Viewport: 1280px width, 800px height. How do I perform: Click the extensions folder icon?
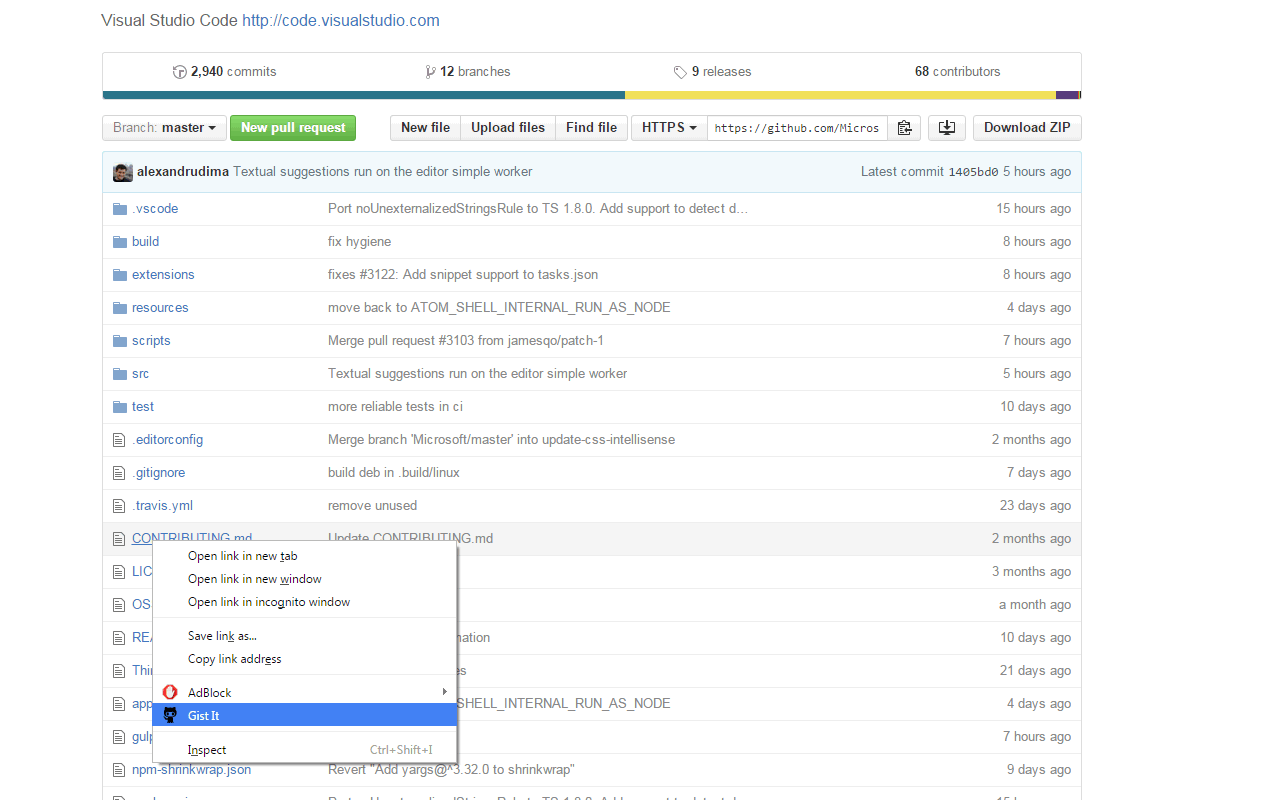click(120, 275)
